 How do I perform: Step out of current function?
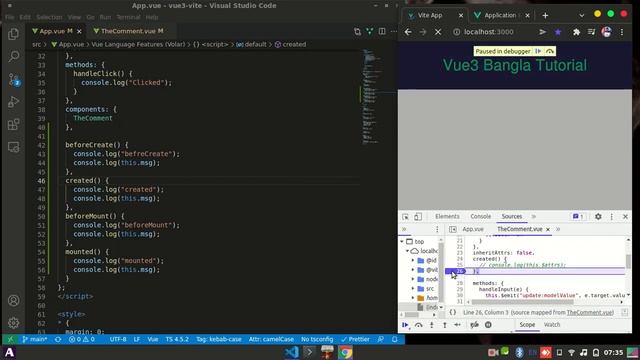(x=444, y=325)
